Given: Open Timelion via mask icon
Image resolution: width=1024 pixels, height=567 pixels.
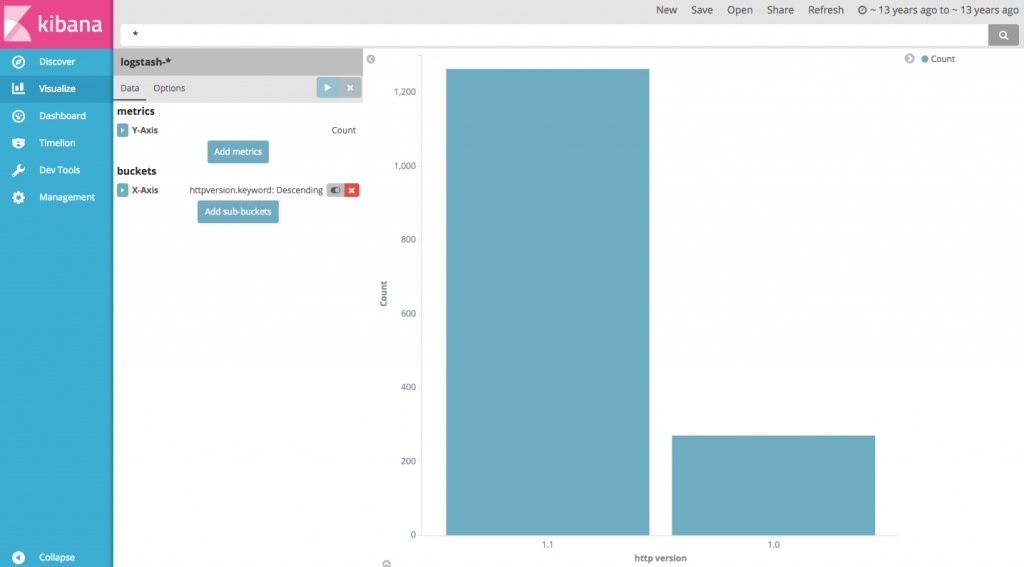Looking at the screenshot, I should 18,143.
